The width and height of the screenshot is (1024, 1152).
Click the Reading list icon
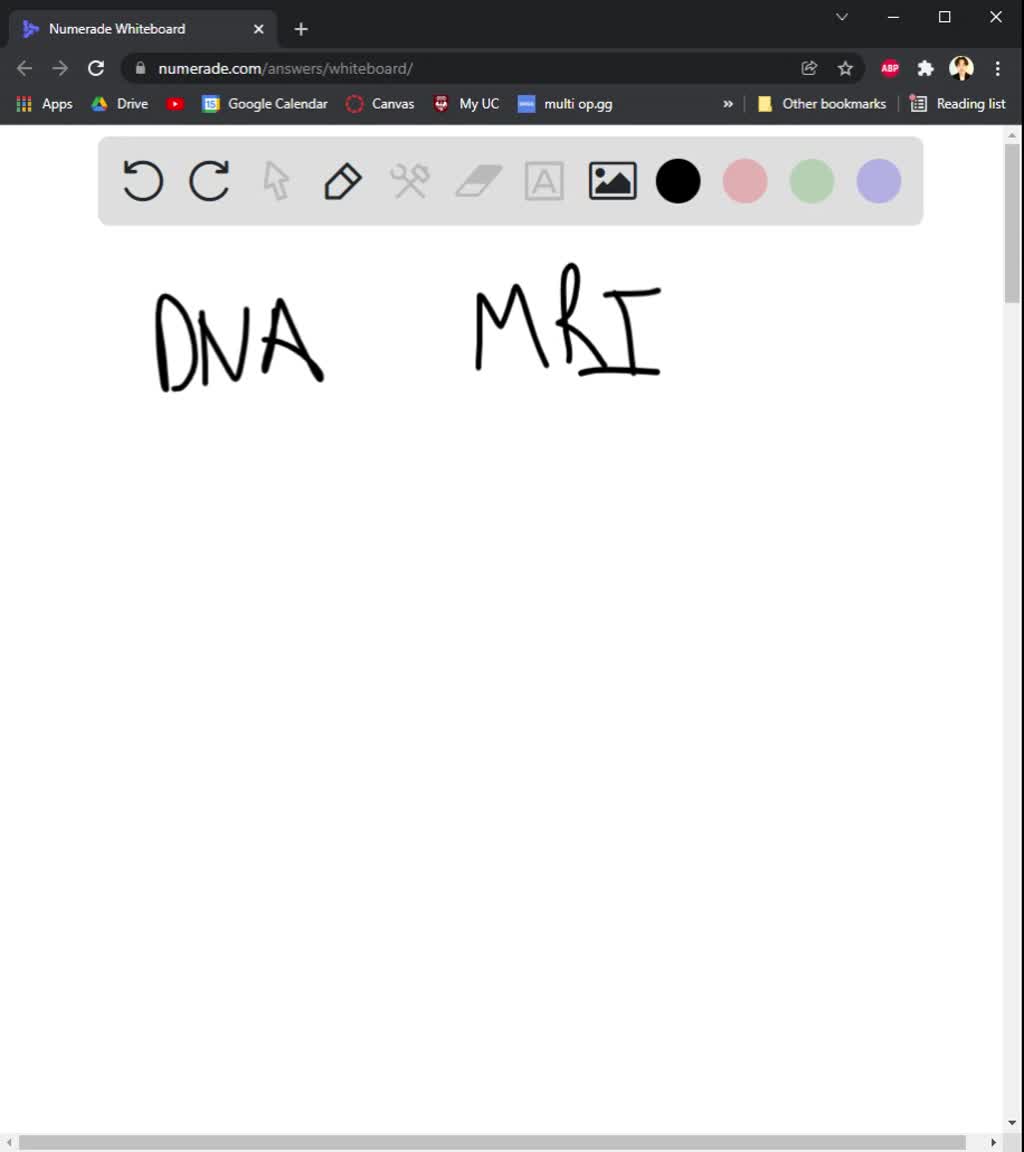pyautogui.click(x=917, y=103)
